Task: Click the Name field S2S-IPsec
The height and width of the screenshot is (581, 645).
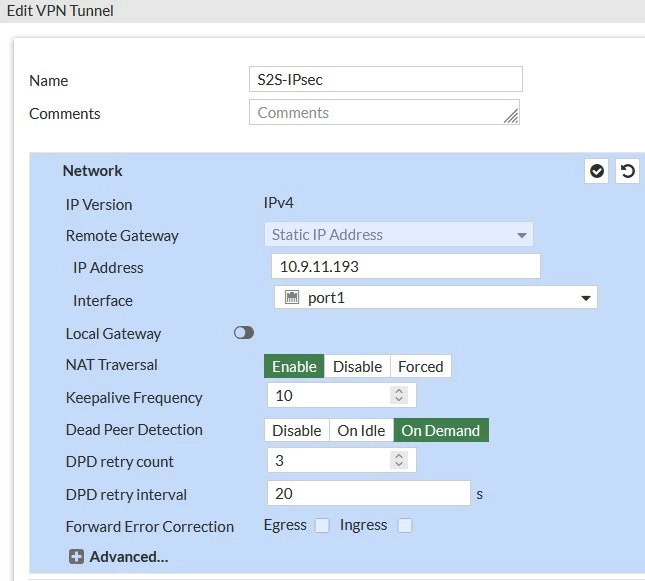Action: pyautogui.click(x=385, y=79)
